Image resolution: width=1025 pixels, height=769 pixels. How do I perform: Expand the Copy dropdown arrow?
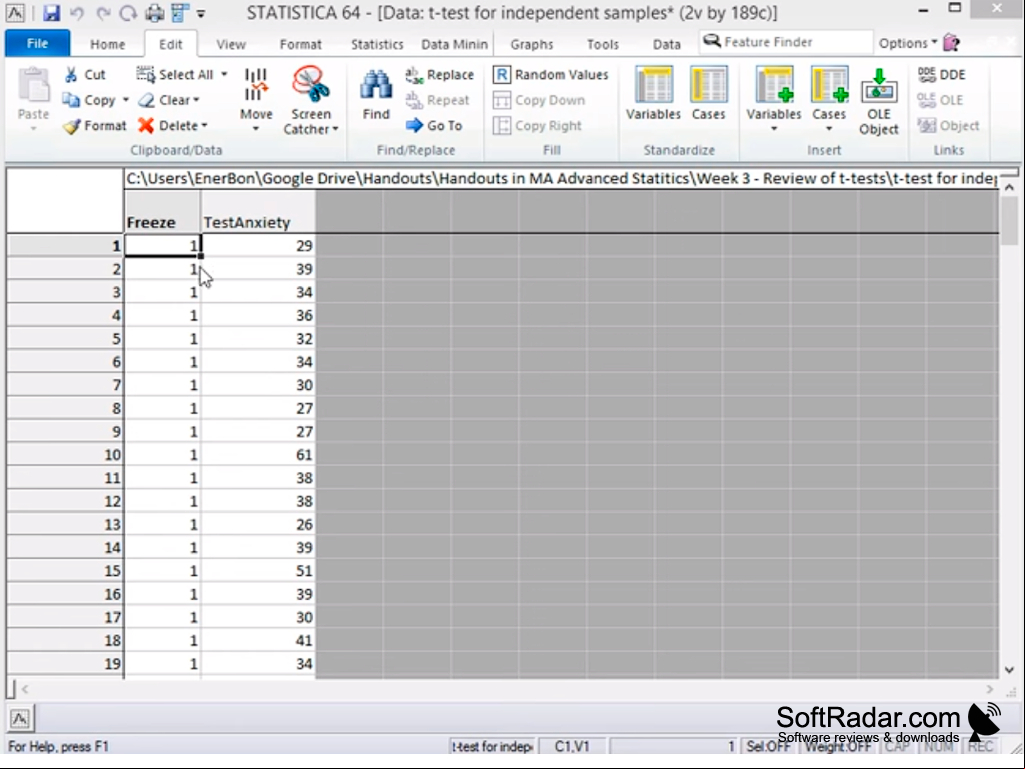point(126,100)
